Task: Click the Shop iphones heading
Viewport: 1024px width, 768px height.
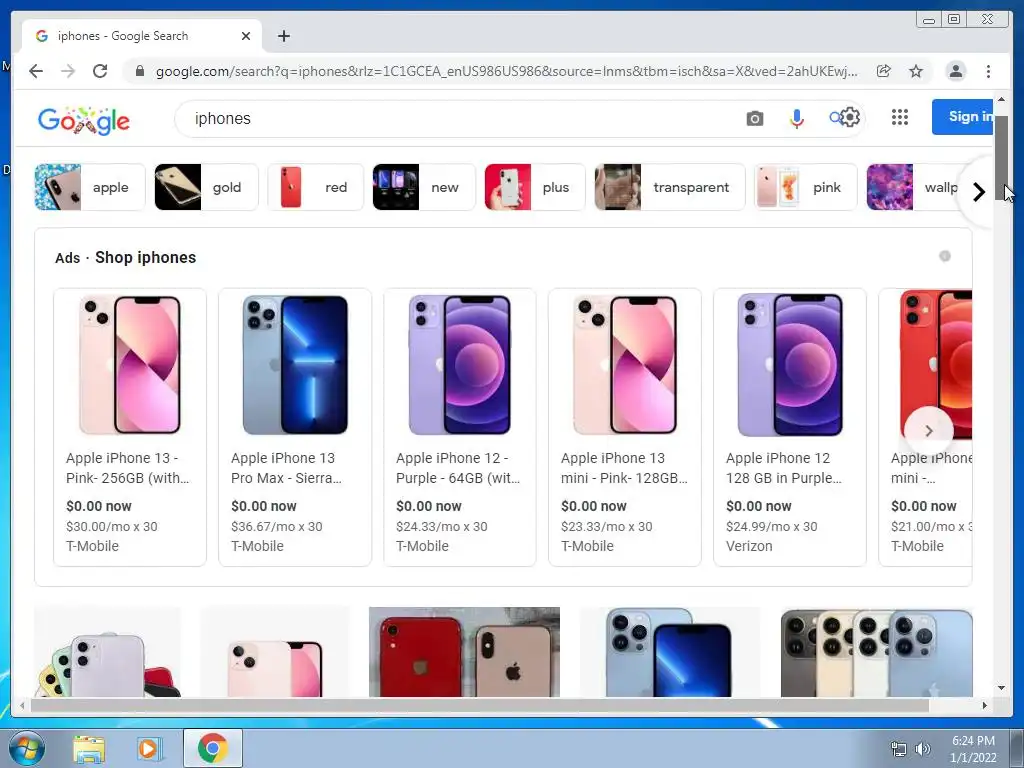Action: click(x=146, y=257)
